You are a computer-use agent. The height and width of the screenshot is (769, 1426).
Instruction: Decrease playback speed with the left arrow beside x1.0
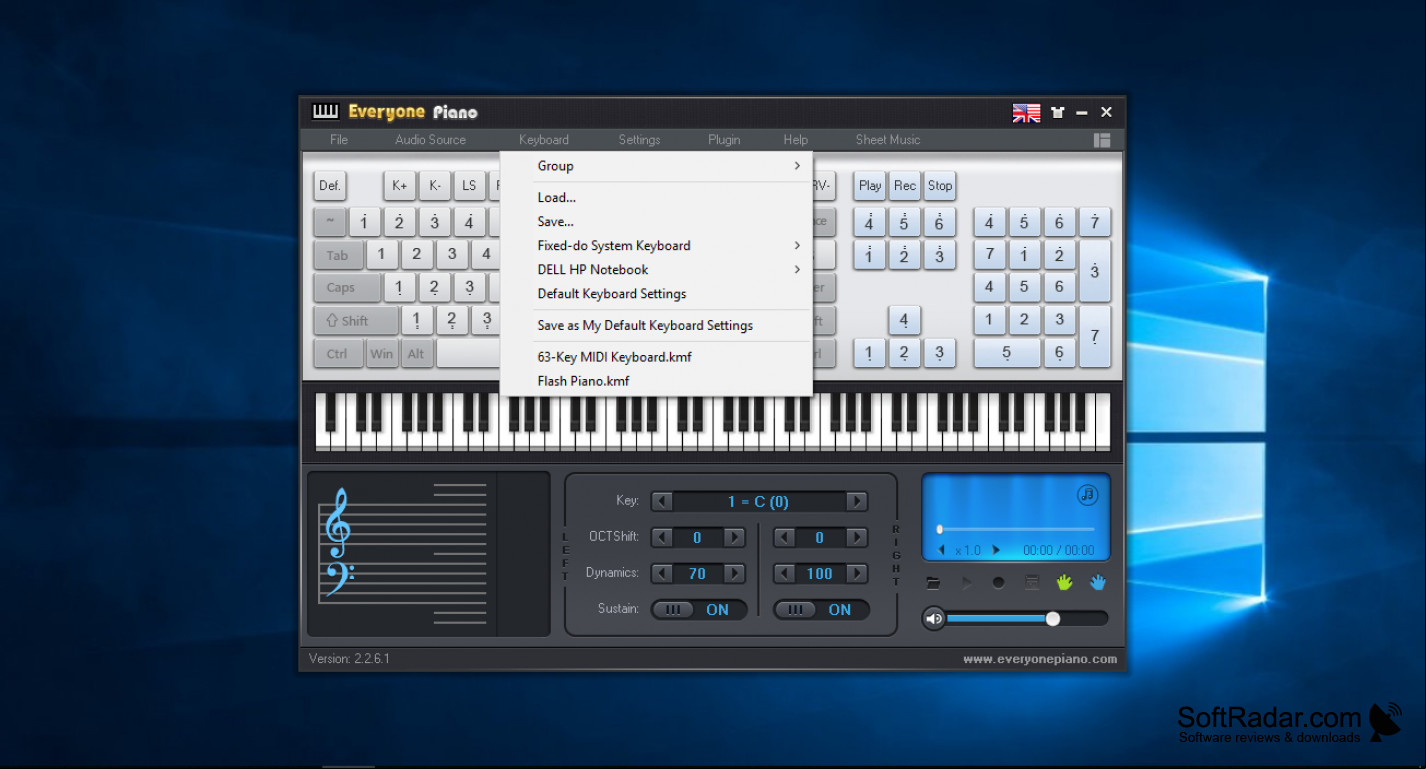click(942, 550)
